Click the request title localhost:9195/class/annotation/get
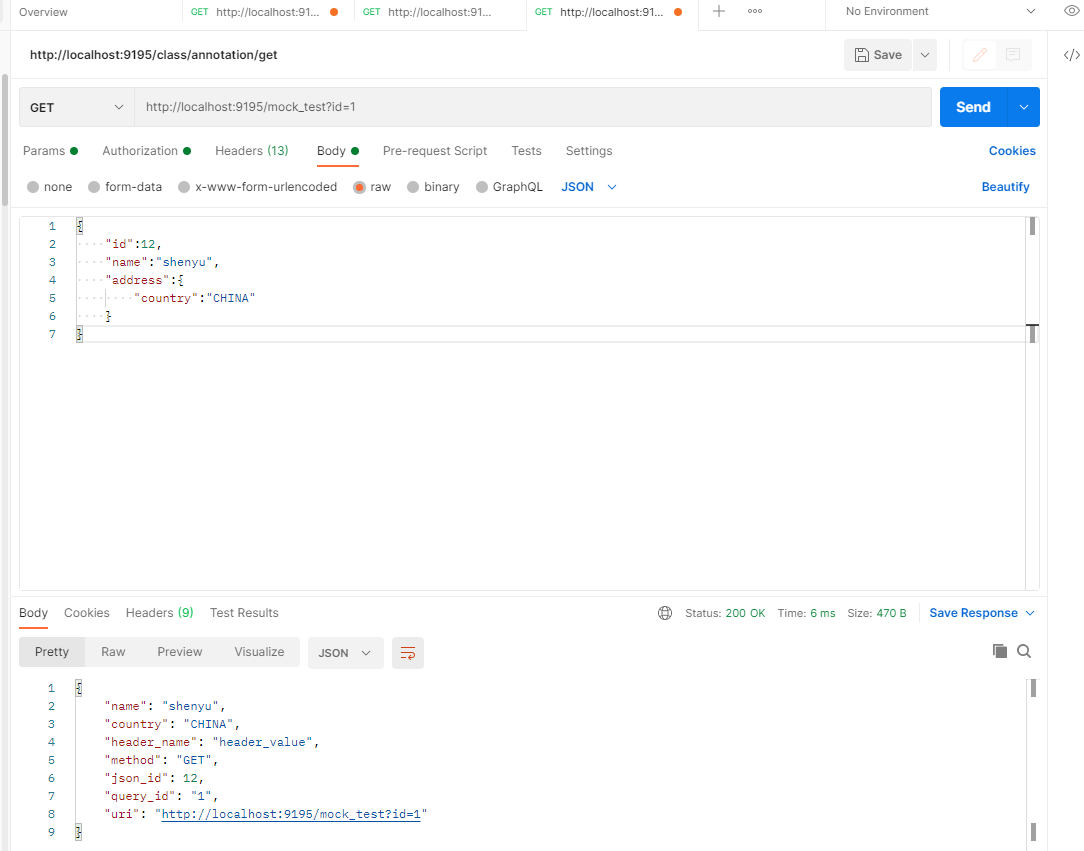This screenshot has height=851, width=1084. (x=153, y=55)
